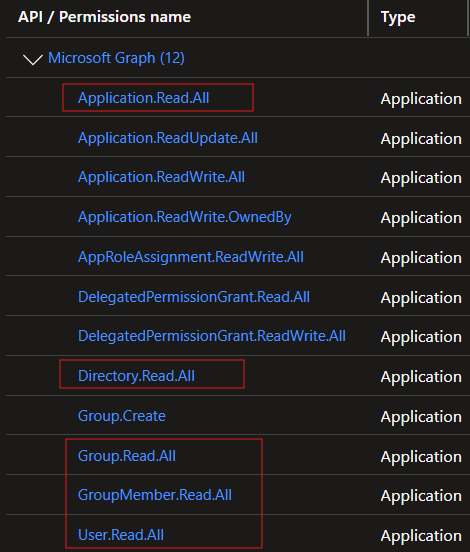
Task: Open the Group.Create permission
Action: click(x=122, y=416)
